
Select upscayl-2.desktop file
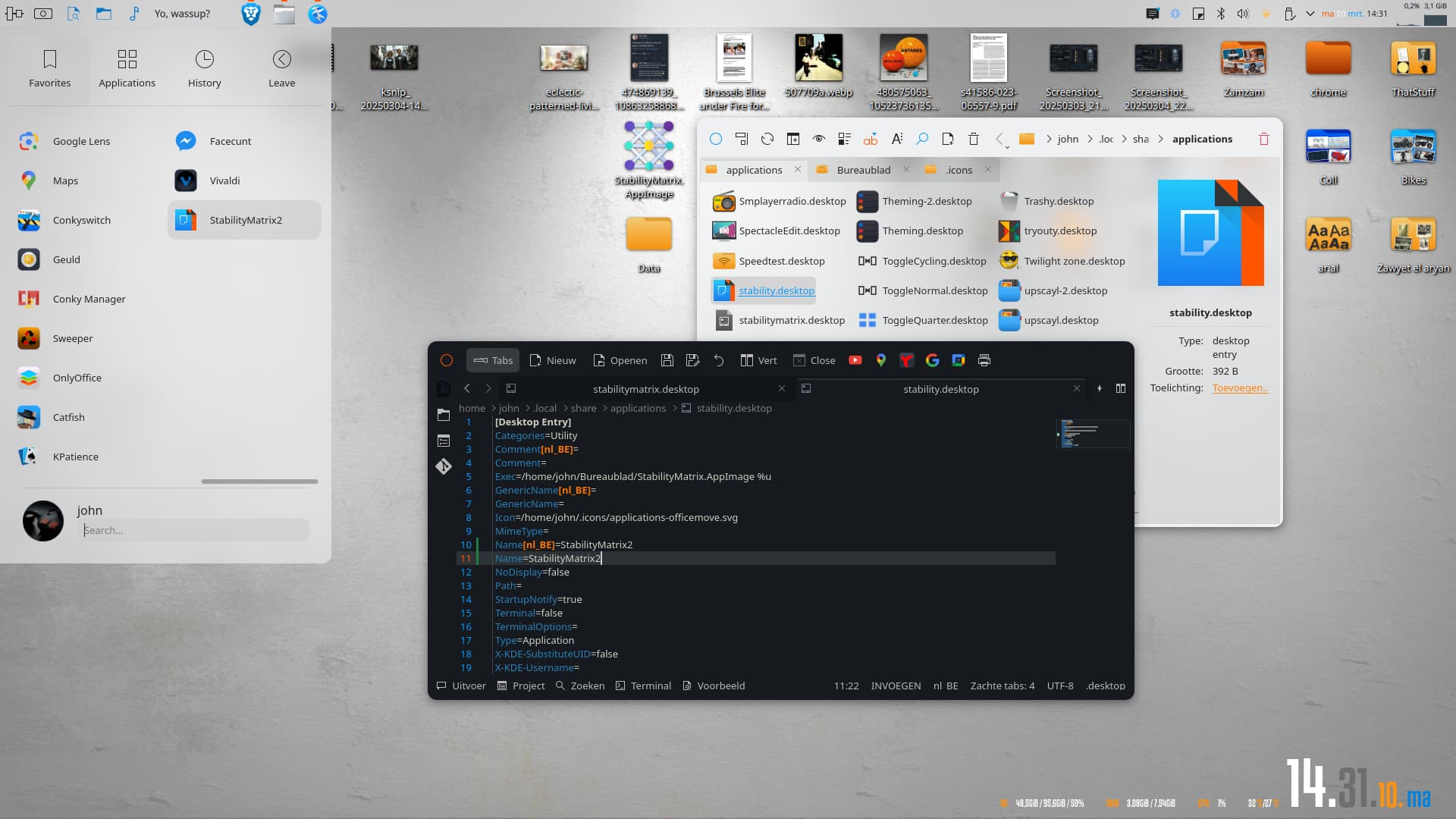1054,290
